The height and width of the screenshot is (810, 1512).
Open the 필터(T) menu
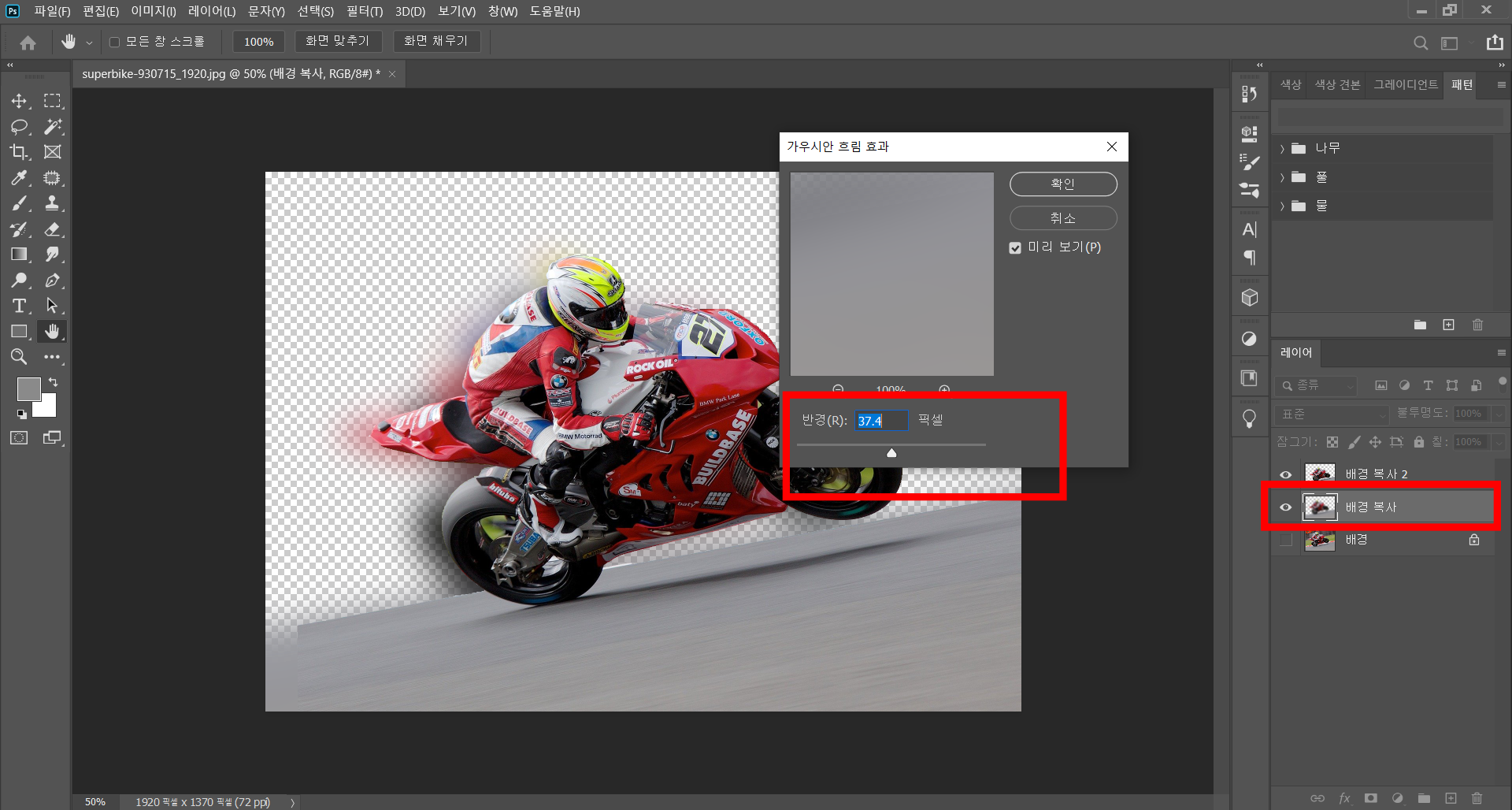[x=365, y=11]
